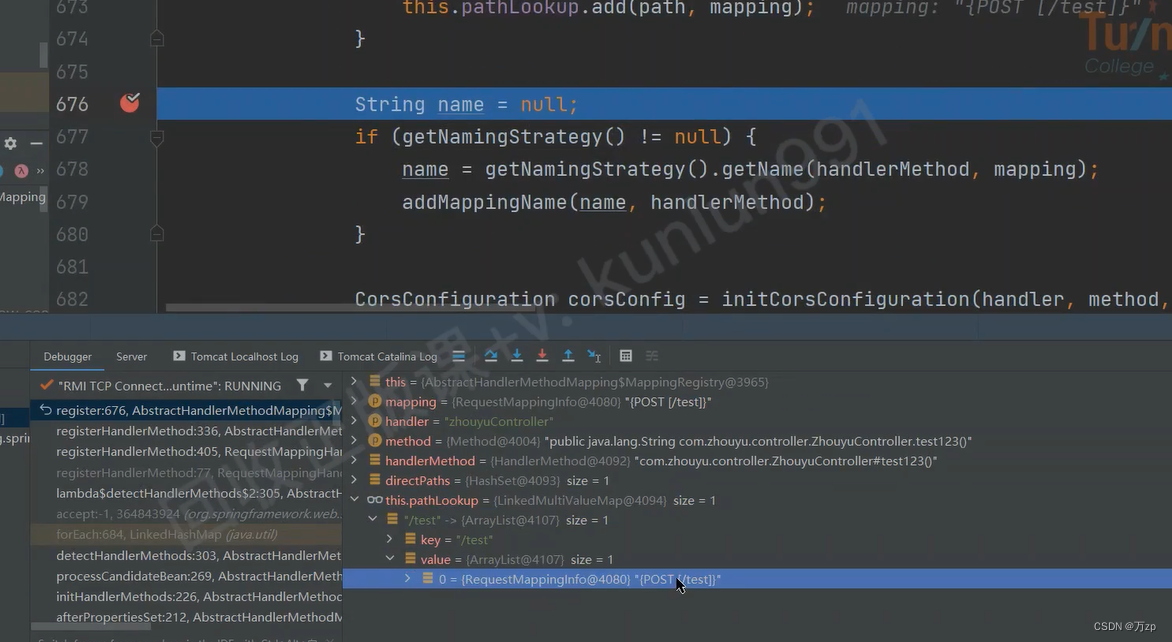This screenshot has height=642, width=1172.
Task: Expand the handlerMethod variable node
Action: click(354, 460)
